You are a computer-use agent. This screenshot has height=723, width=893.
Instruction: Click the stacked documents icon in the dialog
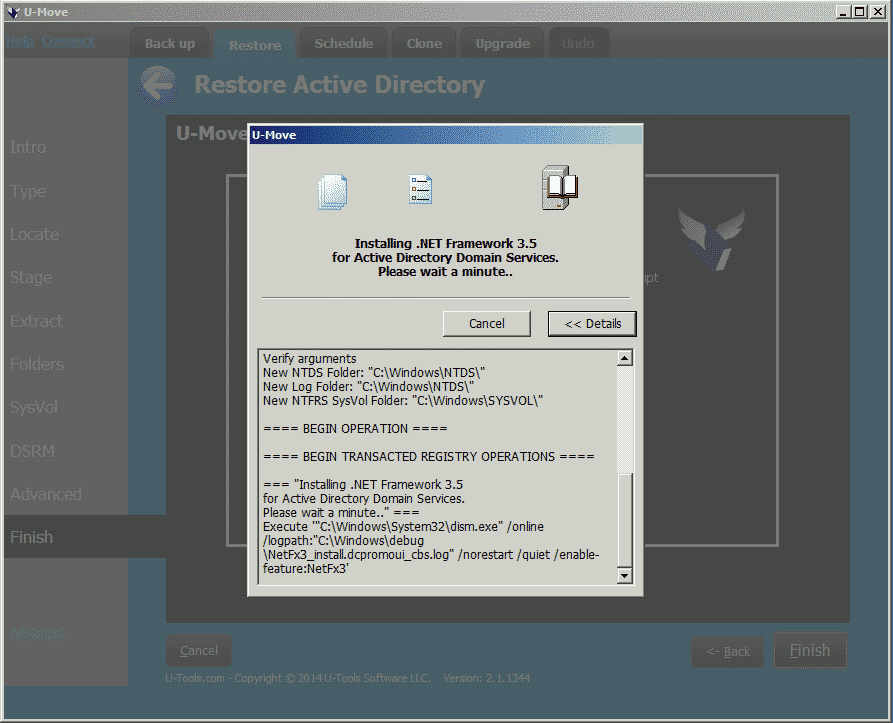(x=333, y=192)
